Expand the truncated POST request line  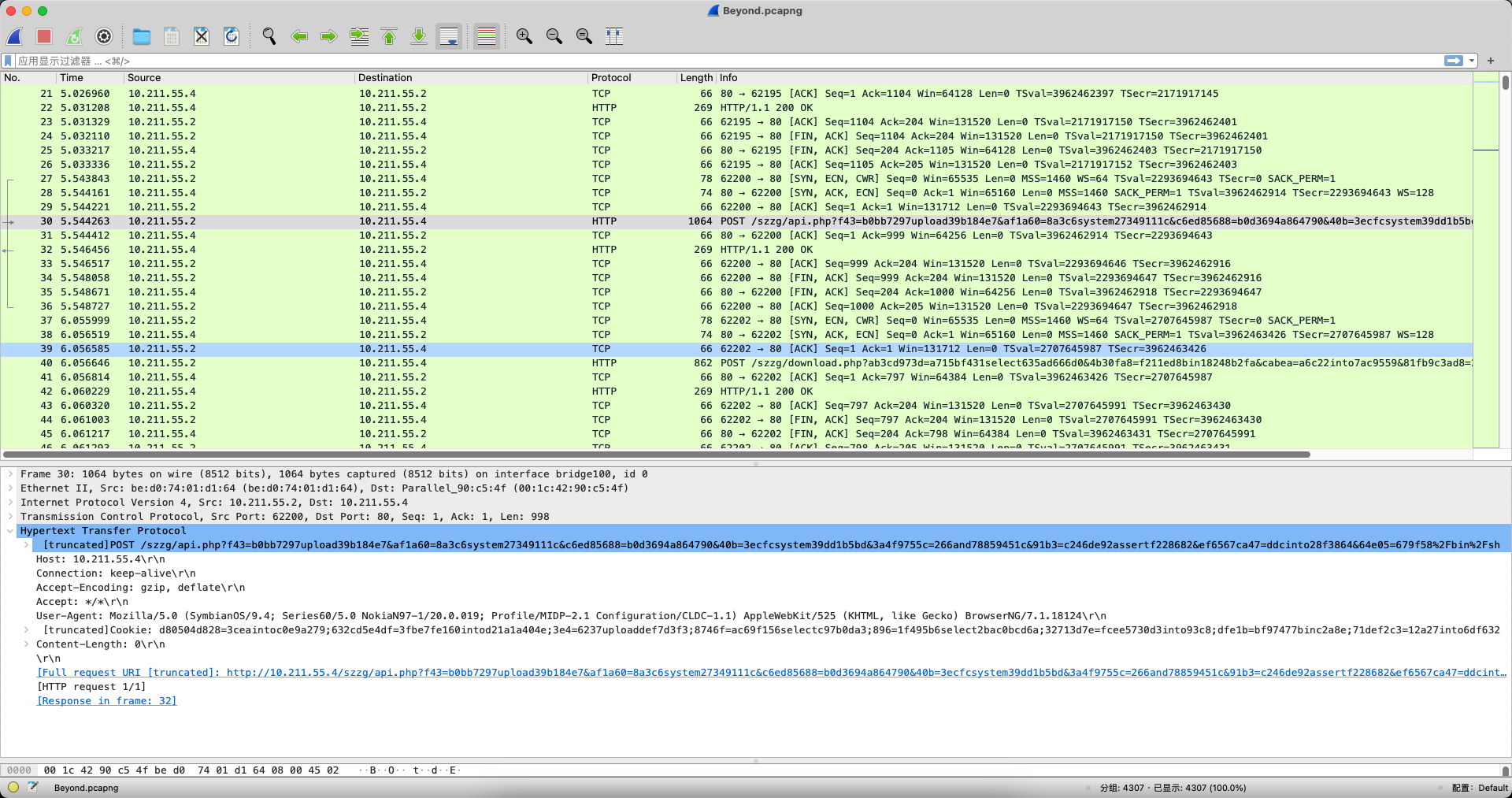tap(26, 545)
